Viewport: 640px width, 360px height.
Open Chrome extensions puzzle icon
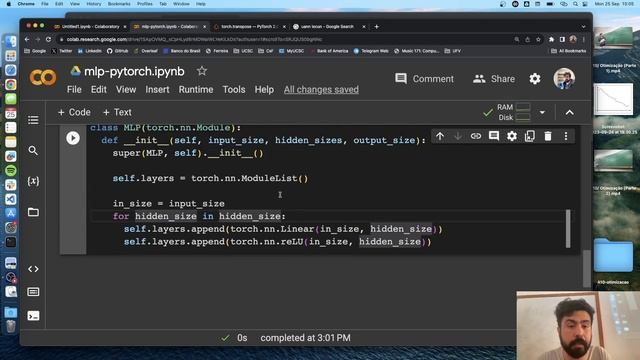[551, 39]
